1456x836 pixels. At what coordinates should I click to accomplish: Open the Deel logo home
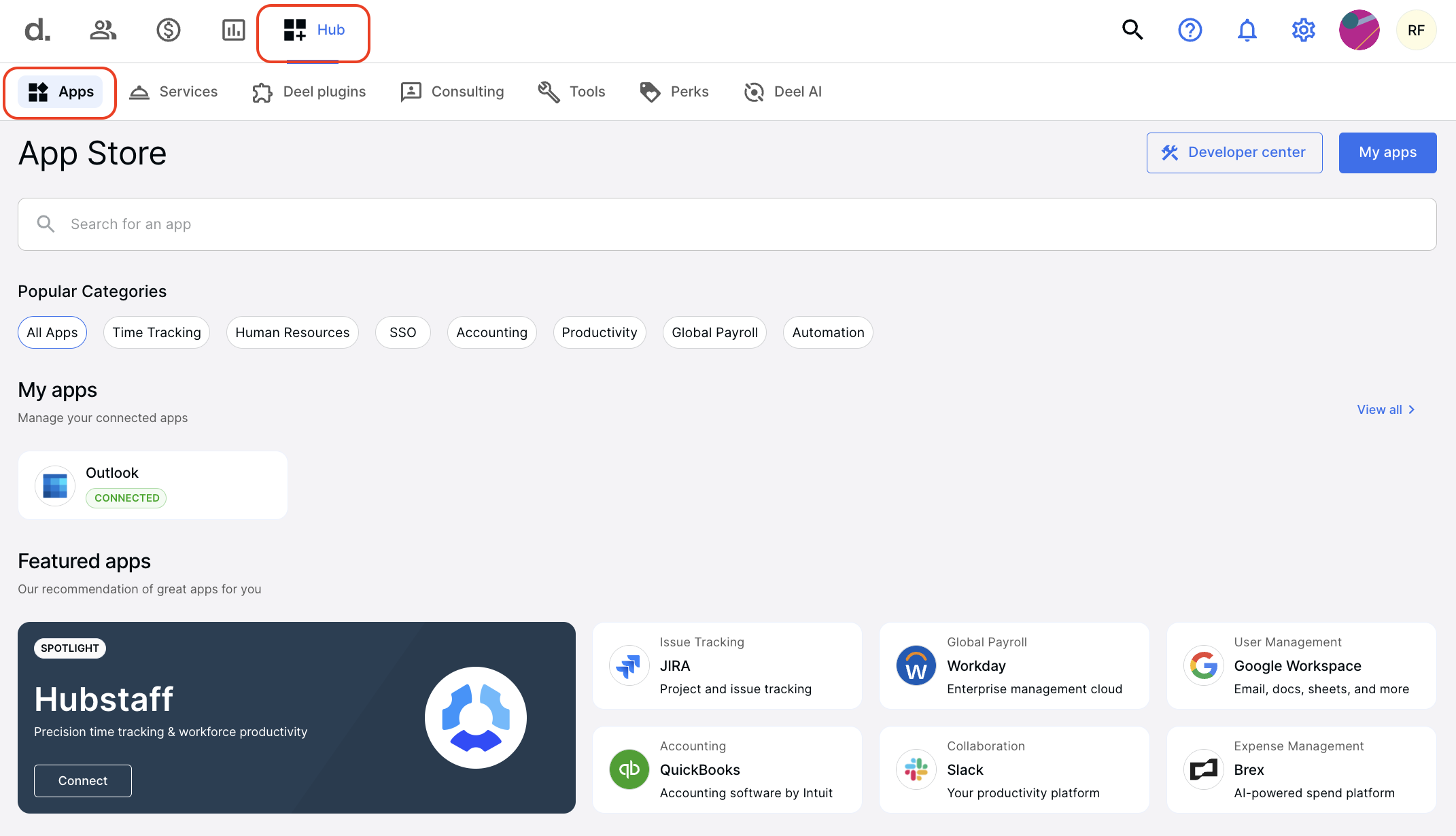(x=37, y=31)
